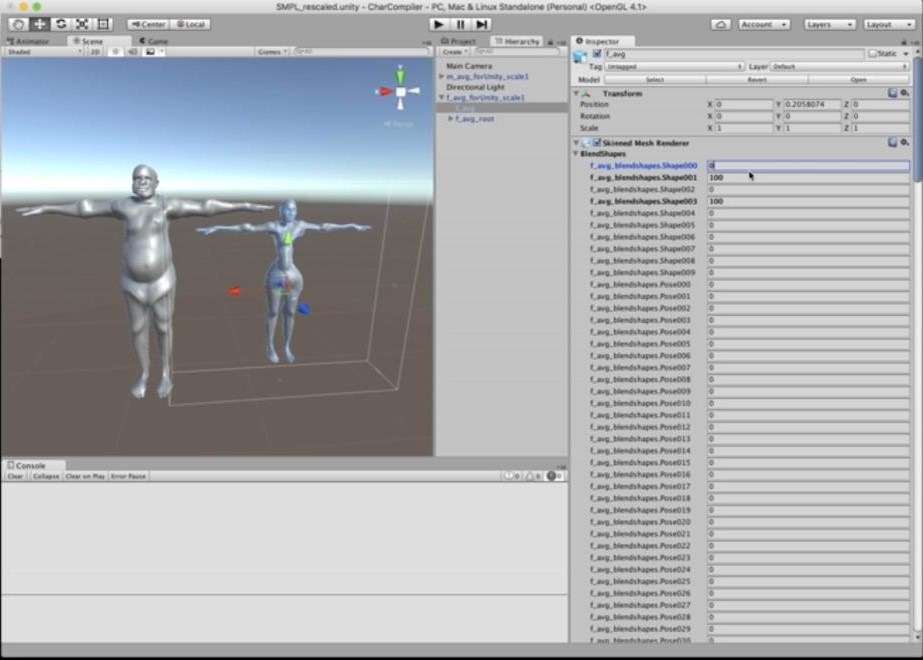
Task: Open the Static options dropdown arrow
Action: [x=906, y=54]
